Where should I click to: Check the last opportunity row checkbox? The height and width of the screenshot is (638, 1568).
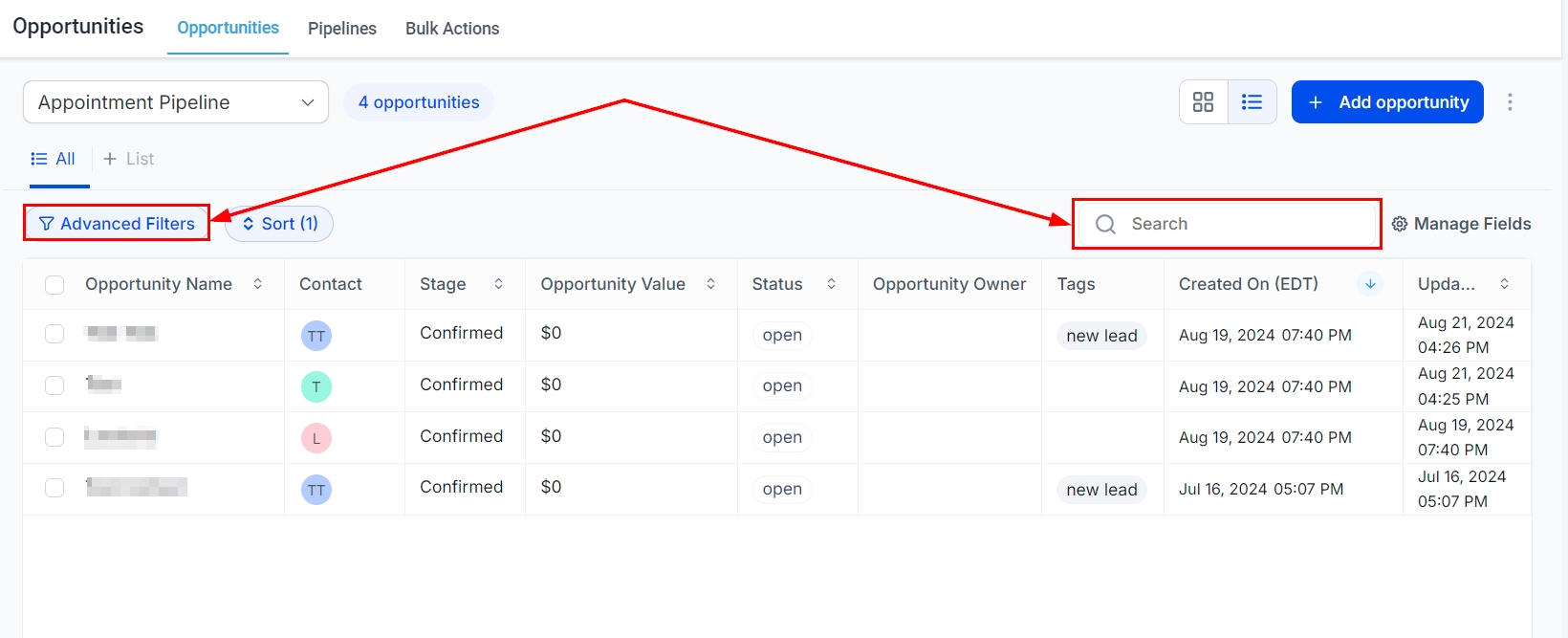click(54, 488)
